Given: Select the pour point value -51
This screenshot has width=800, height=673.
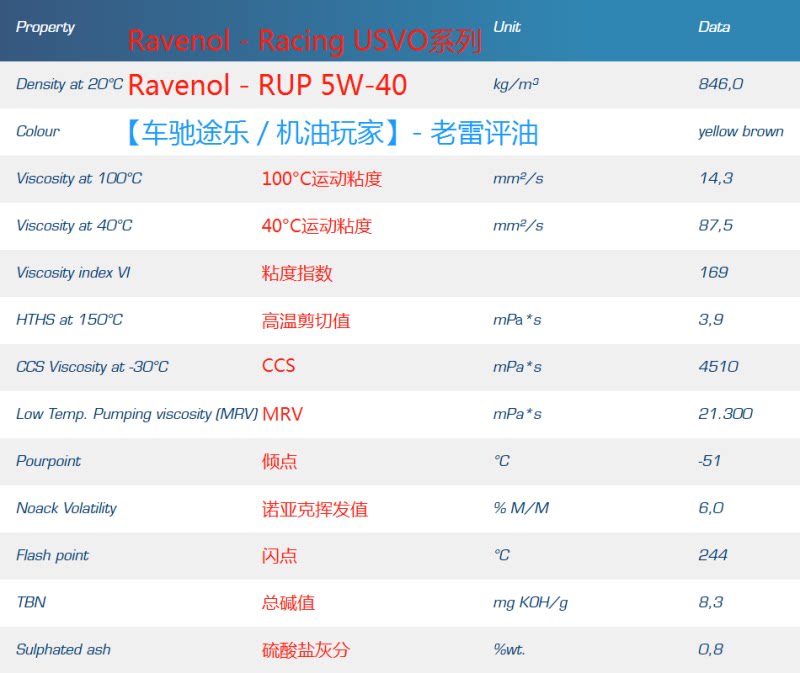Looking at the screenshot, I should pos(709,461).
